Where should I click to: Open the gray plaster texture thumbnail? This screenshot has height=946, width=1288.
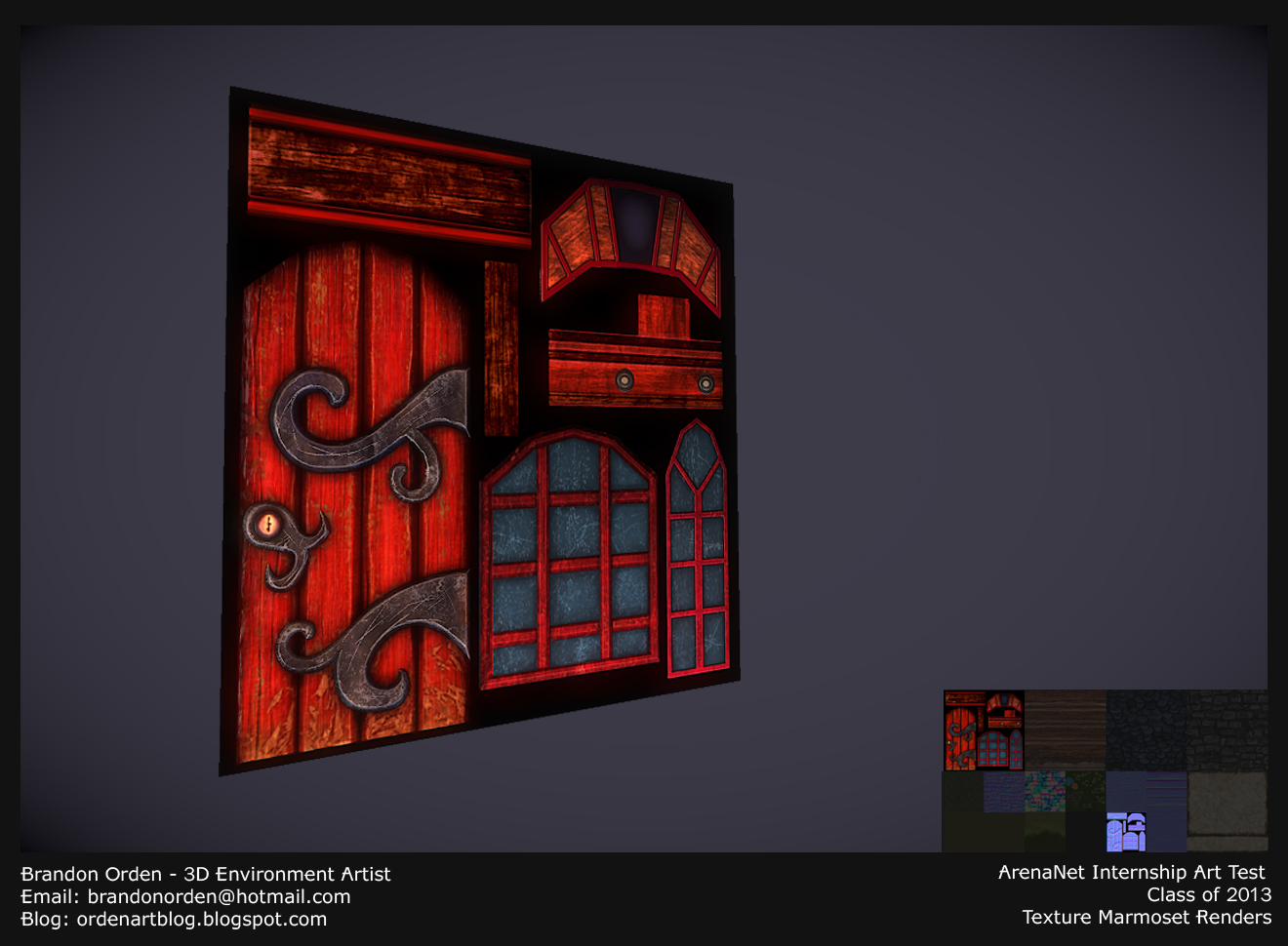1228,811
